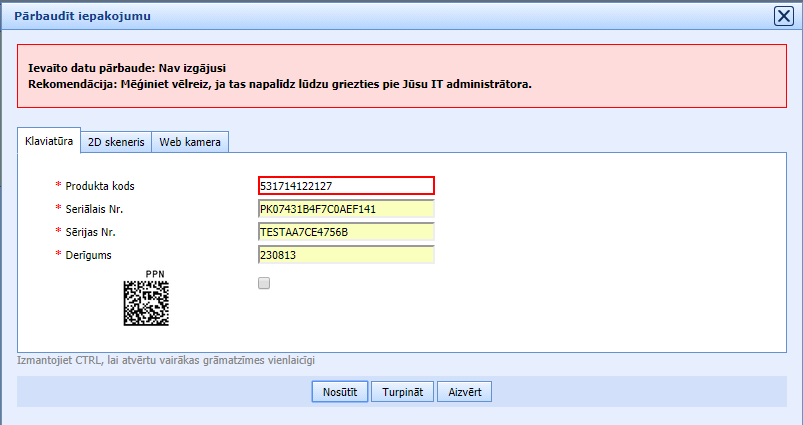Close the Pārbaudīt iepakojumu dialog with X

(x=785, y=16)
